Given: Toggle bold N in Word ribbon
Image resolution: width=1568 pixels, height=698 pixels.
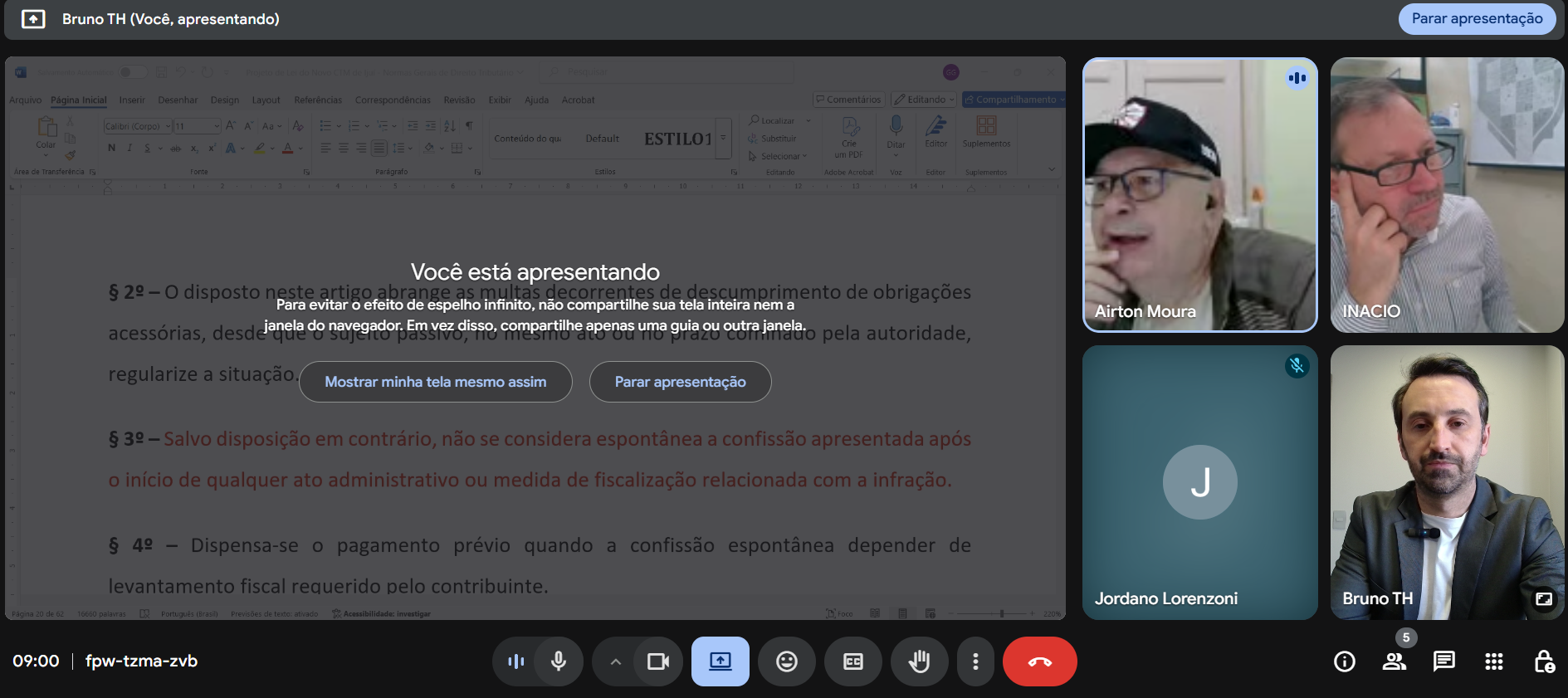Looking at the screenshot, I should coord(112,149).
